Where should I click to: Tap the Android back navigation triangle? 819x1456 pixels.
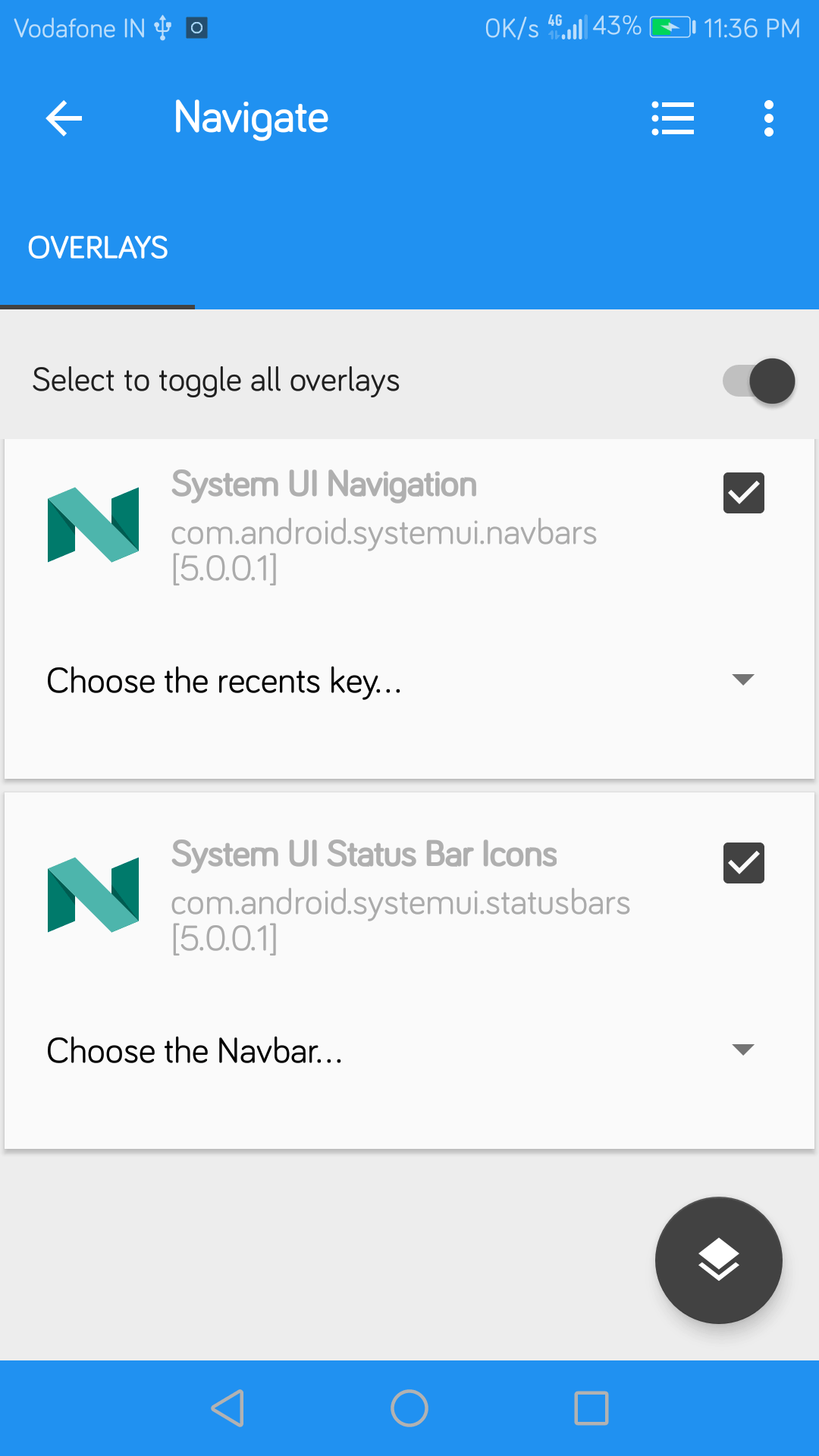click(227, 1408)
